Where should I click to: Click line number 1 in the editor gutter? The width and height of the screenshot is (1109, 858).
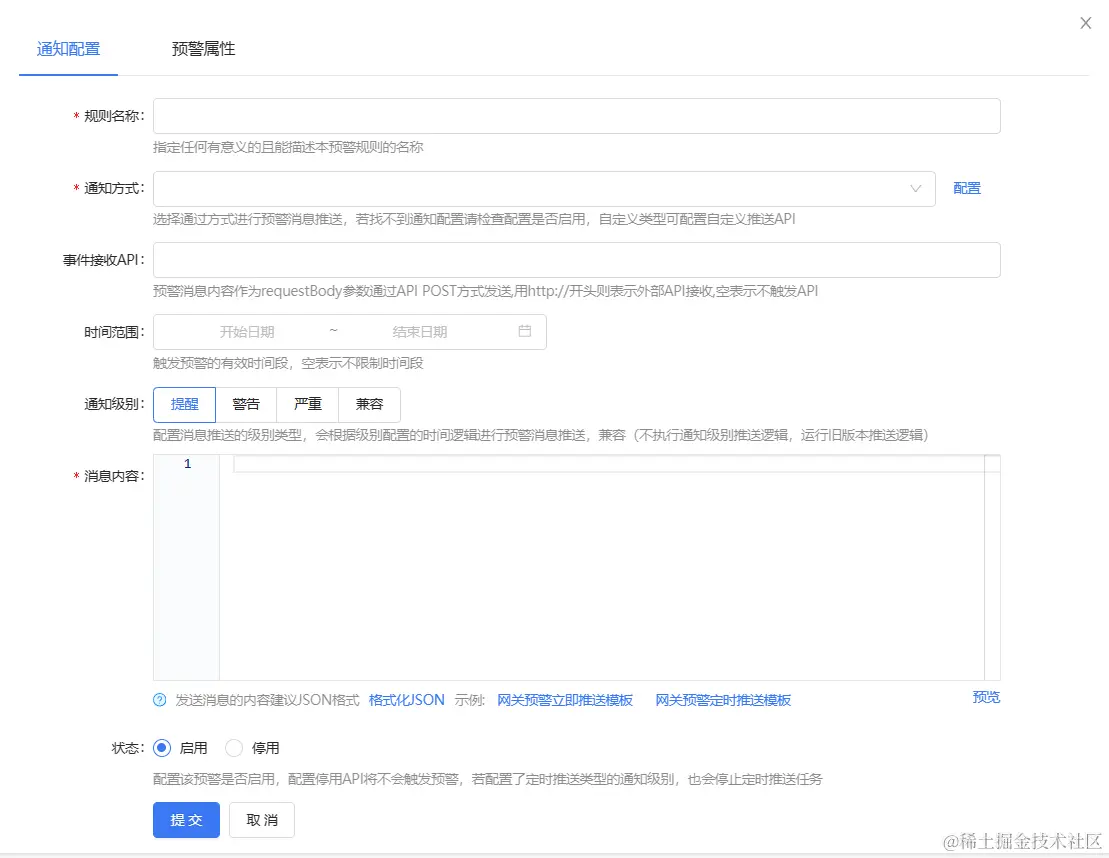[x=187, y=464]
